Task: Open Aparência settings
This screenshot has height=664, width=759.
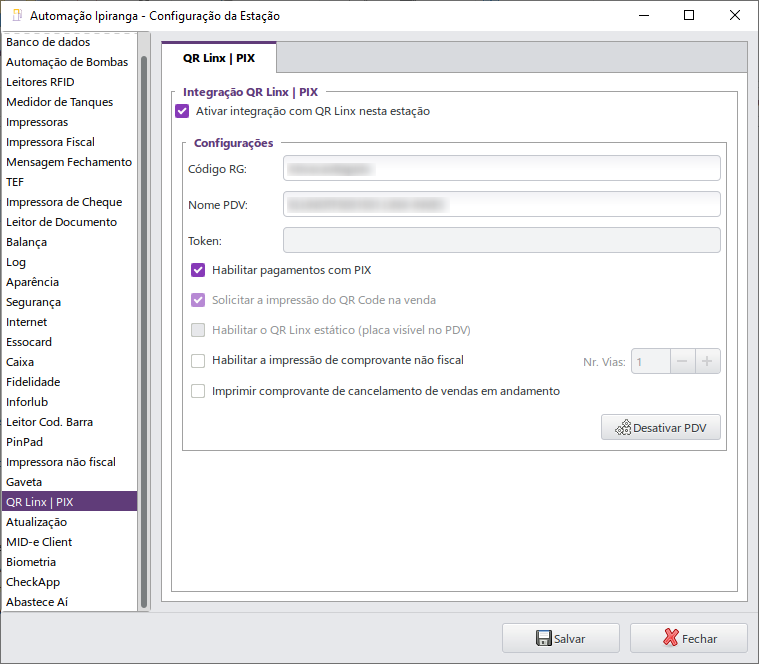Action: pyautogui.click(x=69, y=282)
